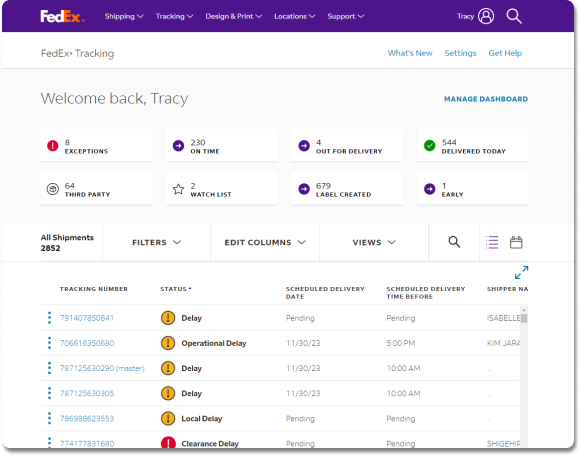Click the Scheduled Delivery Date column header

325,293
